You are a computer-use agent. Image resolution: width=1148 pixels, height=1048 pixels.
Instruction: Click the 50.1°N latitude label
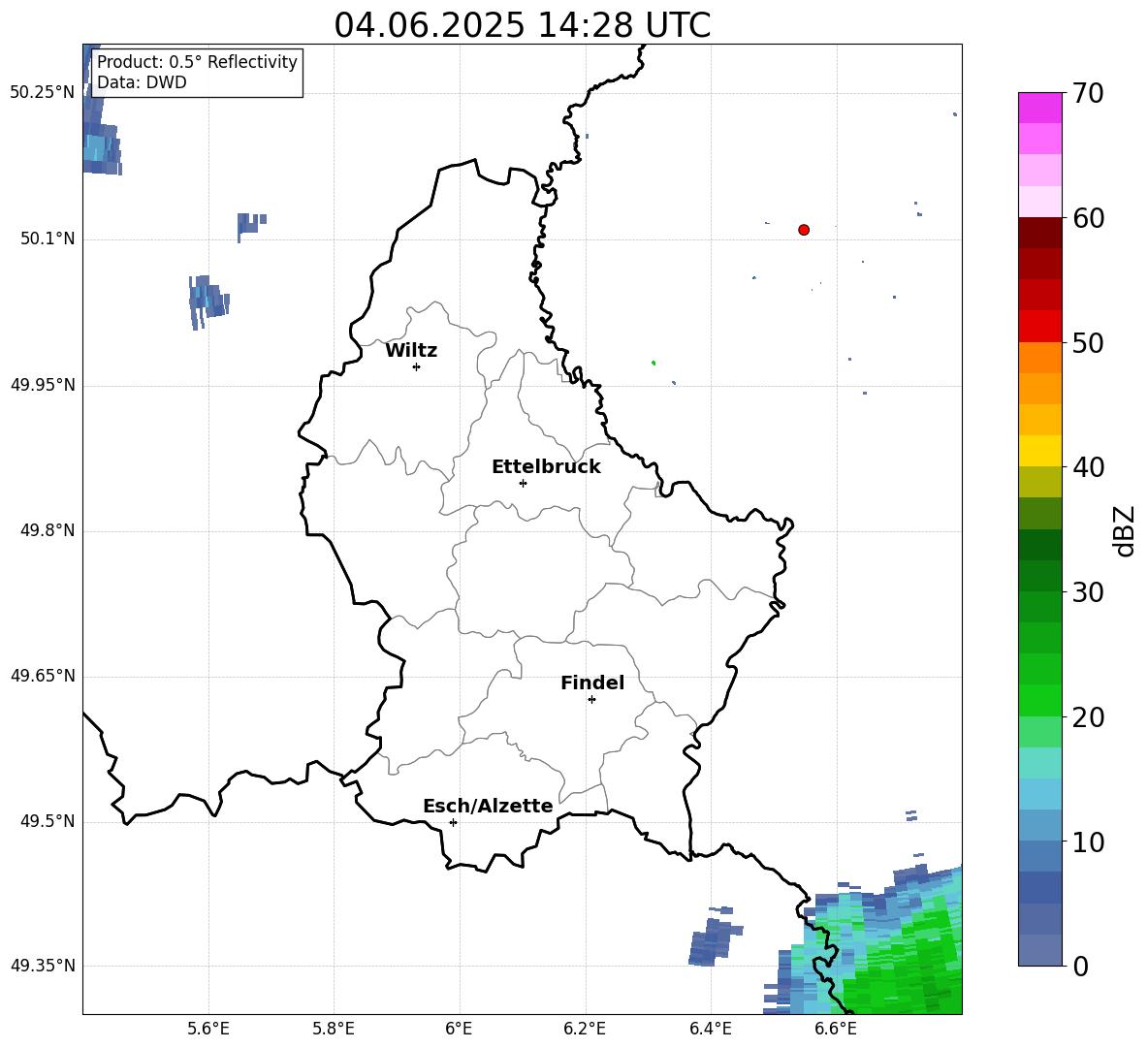pos(48,238)
